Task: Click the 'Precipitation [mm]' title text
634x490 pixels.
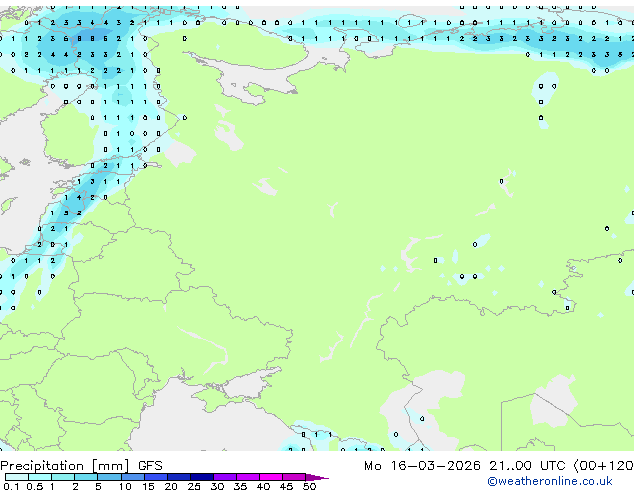Action: coord(65,466)
